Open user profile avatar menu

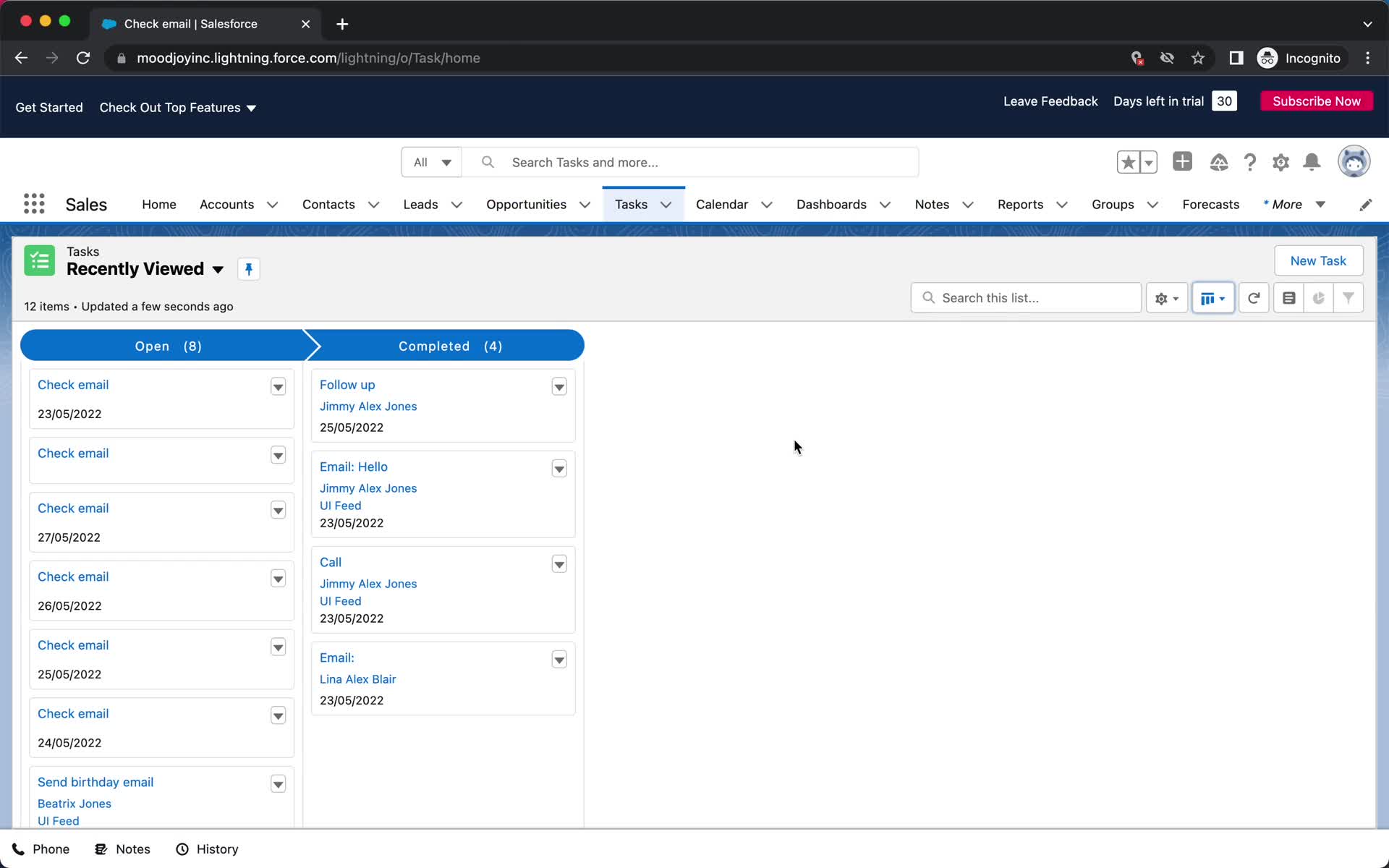pos(1354,161)
